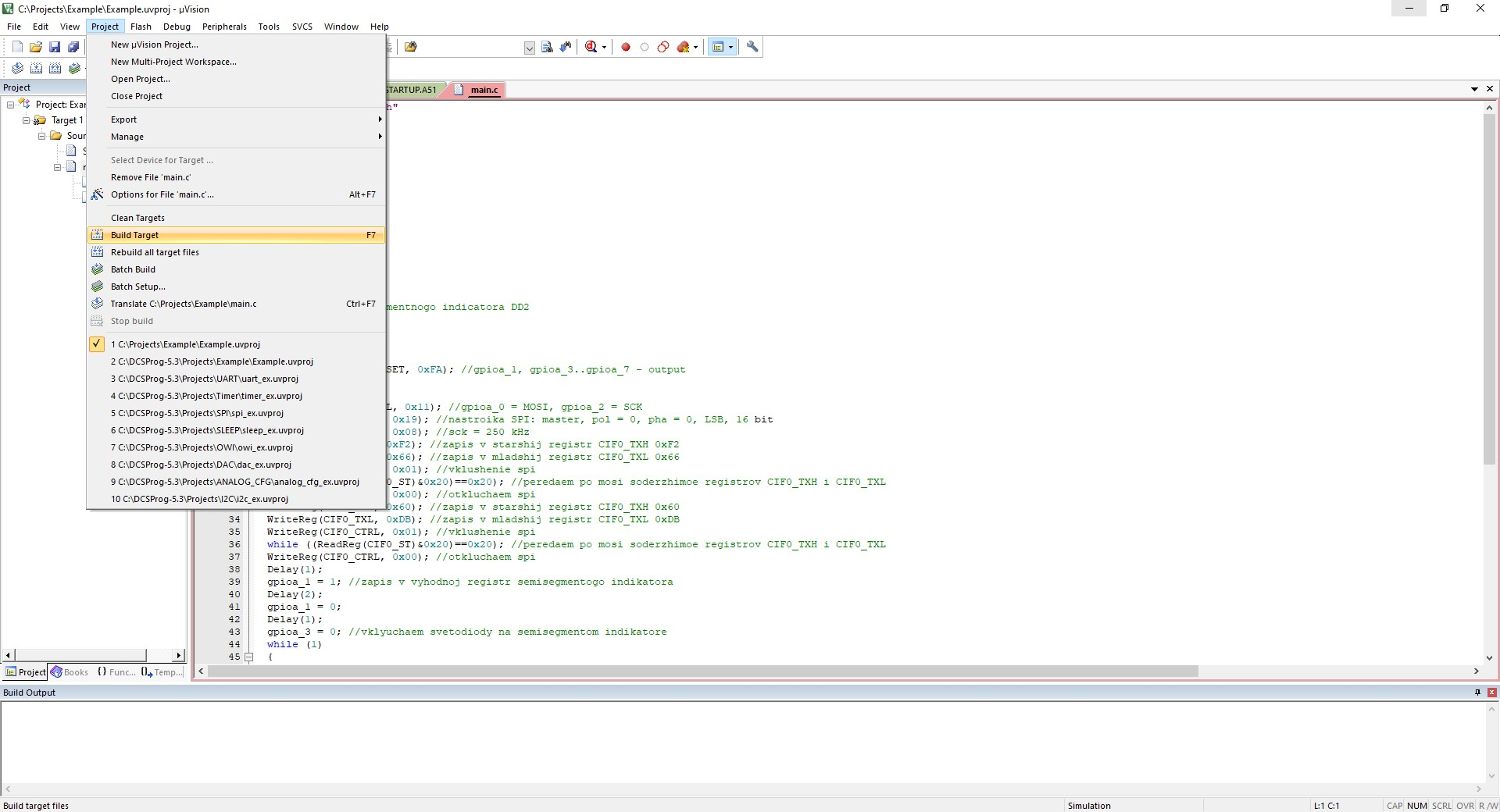Viewport: 1500px width, 812px height.
Task: Collapse the Target 1 tree node
Action: coord(26,120)
